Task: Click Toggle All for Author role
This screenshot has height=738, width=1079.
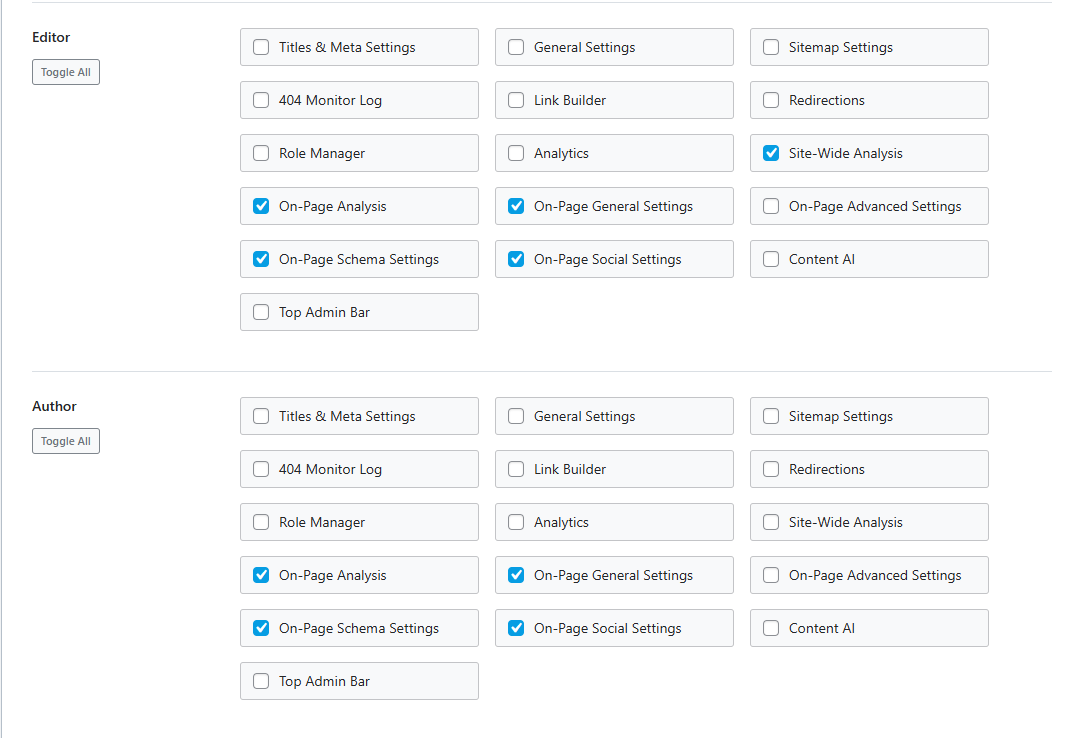Action: pos(66,441)
